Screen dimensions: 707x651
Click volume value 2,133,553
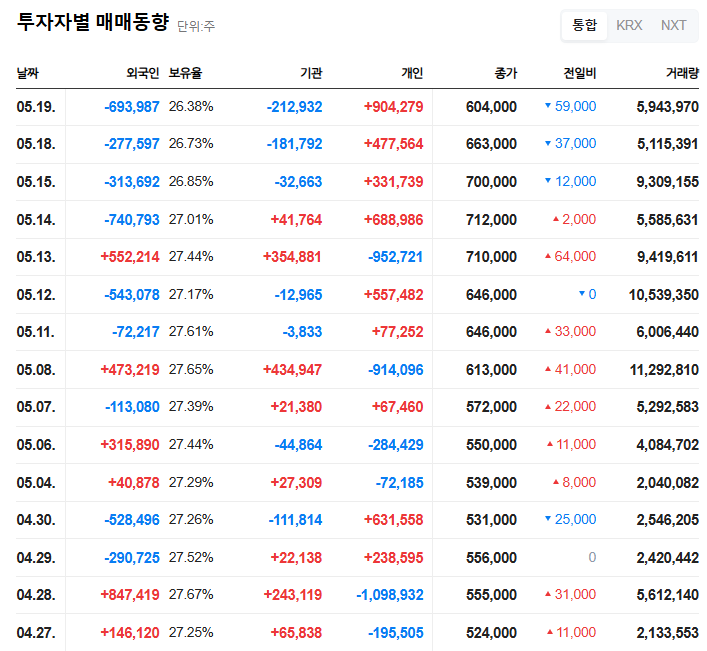coord(668,633)
